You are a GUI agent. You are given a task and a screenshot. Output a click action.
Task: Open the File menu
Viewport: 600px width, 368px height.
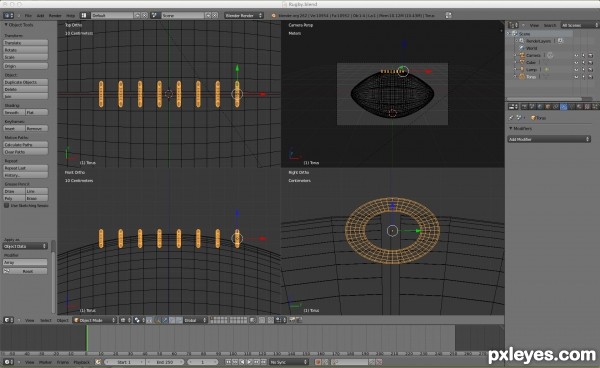coord(28,16)
